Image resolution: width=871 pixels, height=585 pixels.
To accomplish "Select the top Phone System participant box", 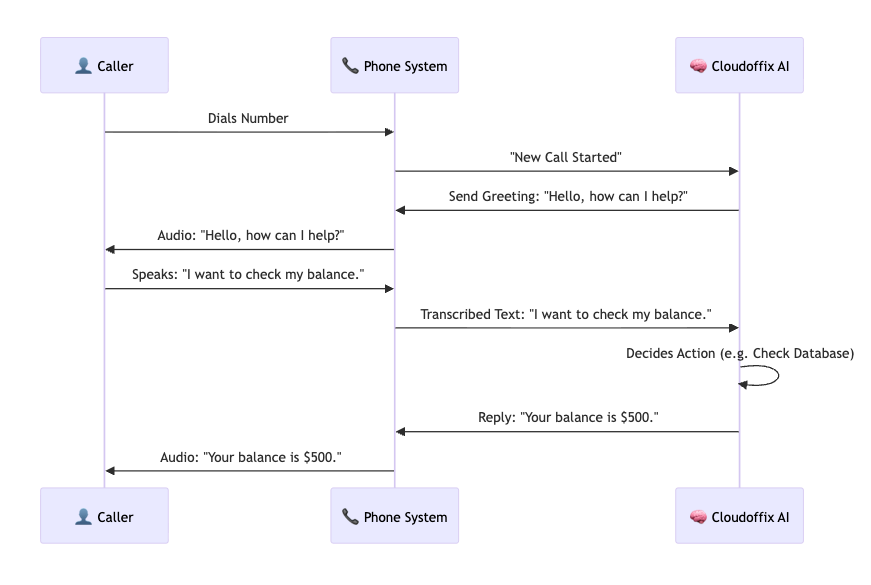I will [394, 66].
